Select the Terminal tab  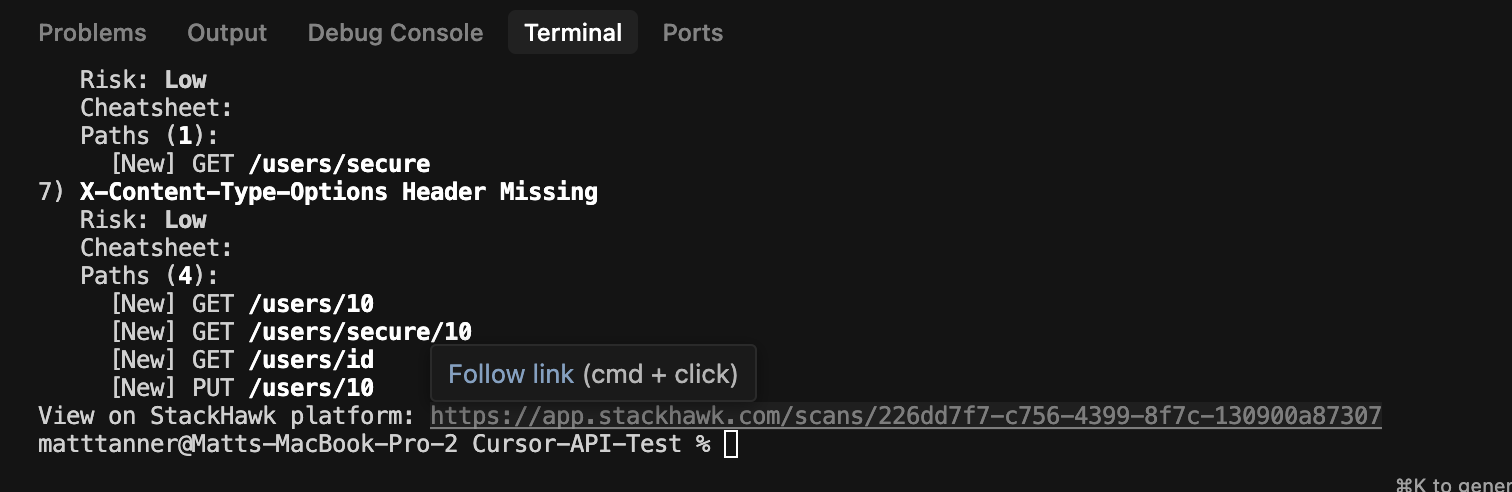pos(573,33)
